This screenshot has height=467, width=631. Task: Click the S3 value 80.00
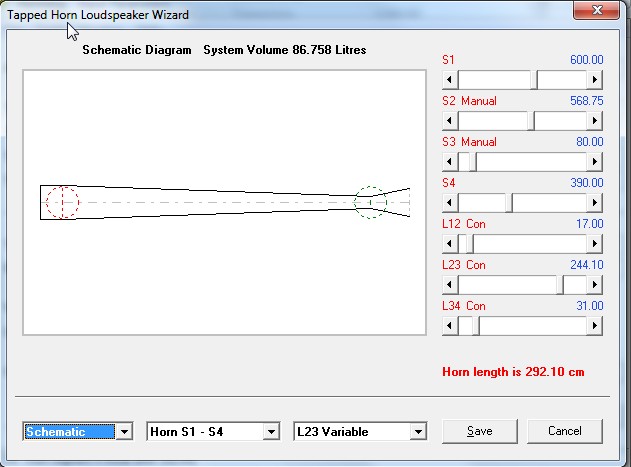click(x=590, y=142)
